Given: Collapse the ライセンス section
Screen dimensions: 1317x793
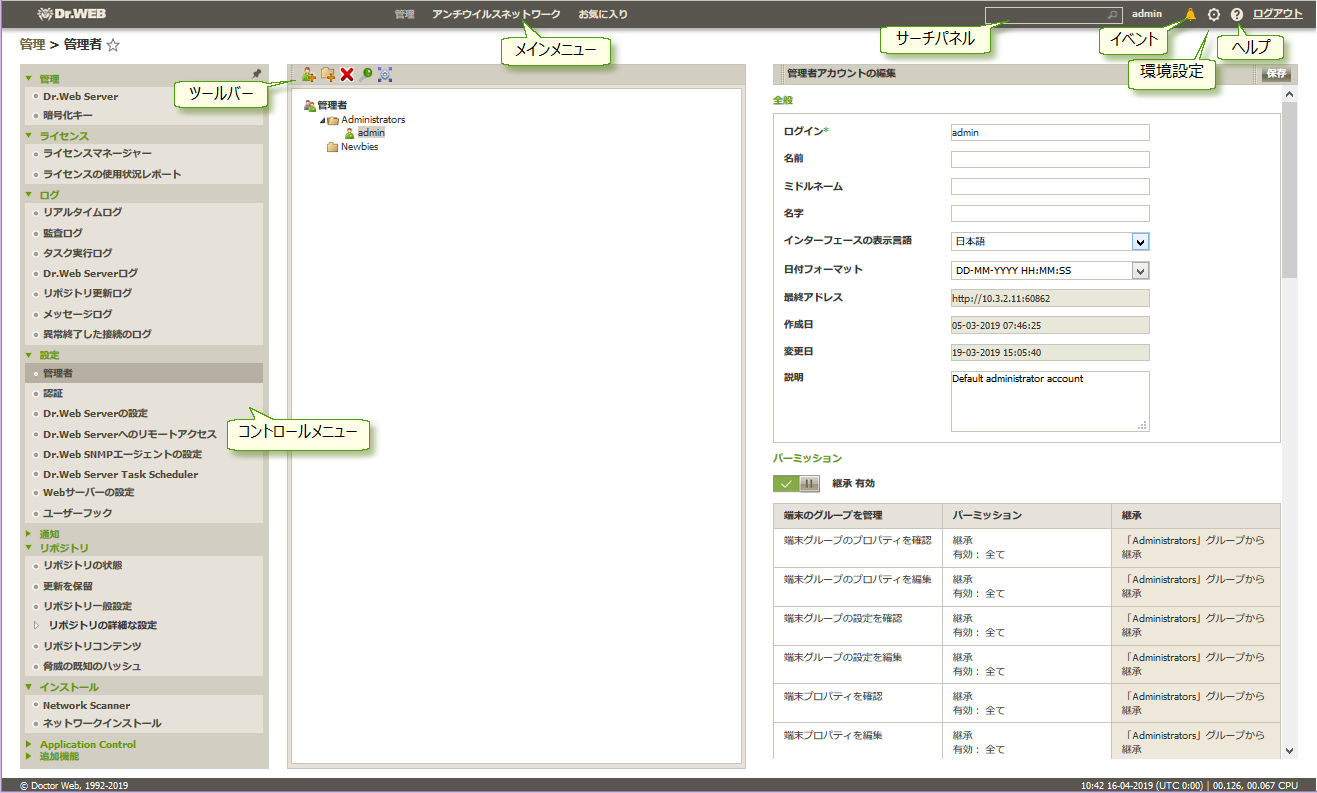Looking at the screenshot, I should [29, 135].
